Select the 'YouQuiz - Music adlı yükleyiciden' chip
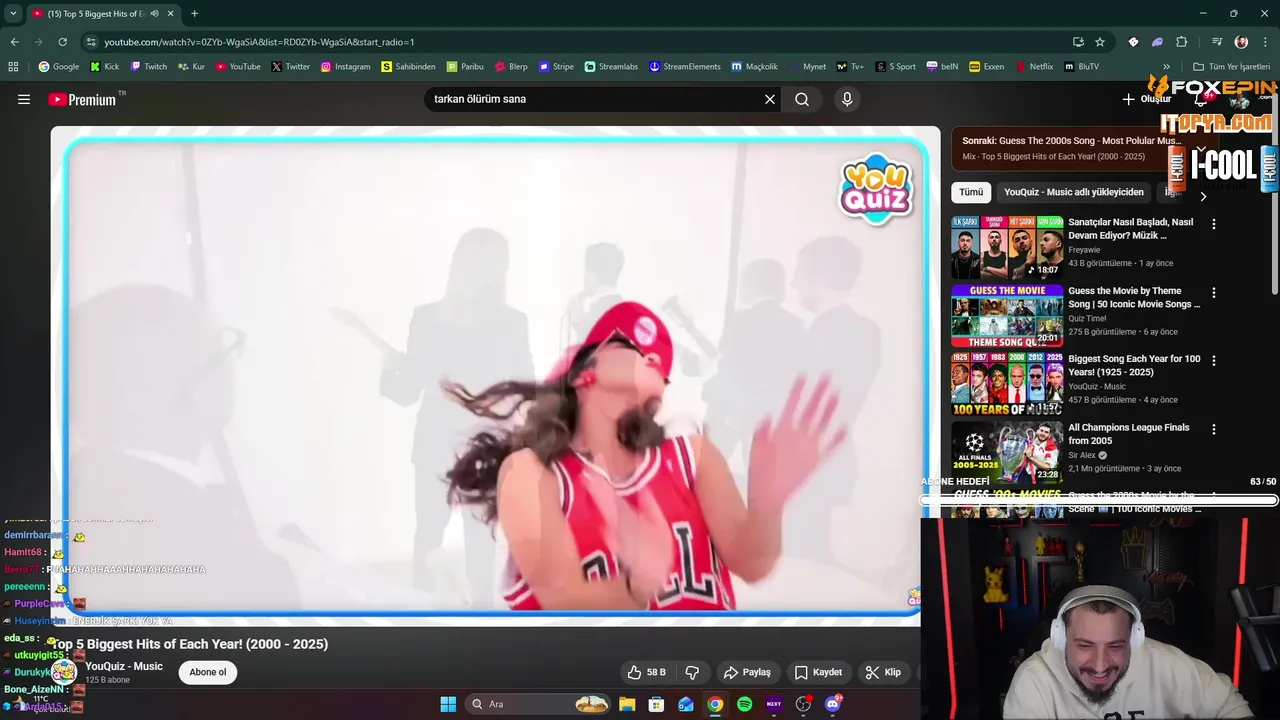The height and width of the screenshot is (720, 1280). pos(1074,192)
